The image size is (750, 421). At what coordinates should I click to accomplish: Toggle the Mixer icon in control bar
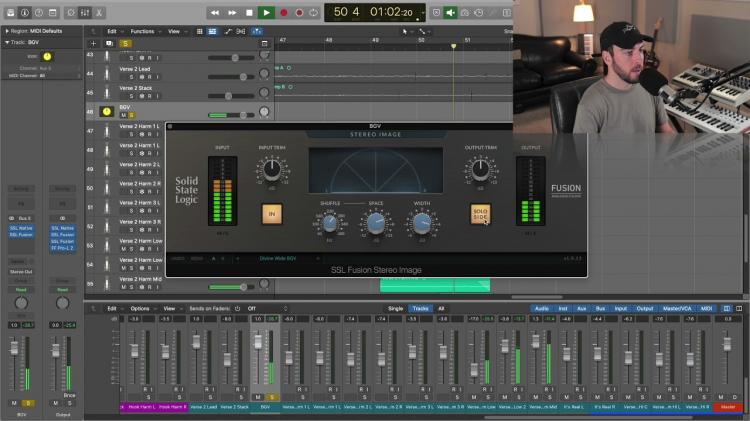pyautogui.click(x=85, y=12)
